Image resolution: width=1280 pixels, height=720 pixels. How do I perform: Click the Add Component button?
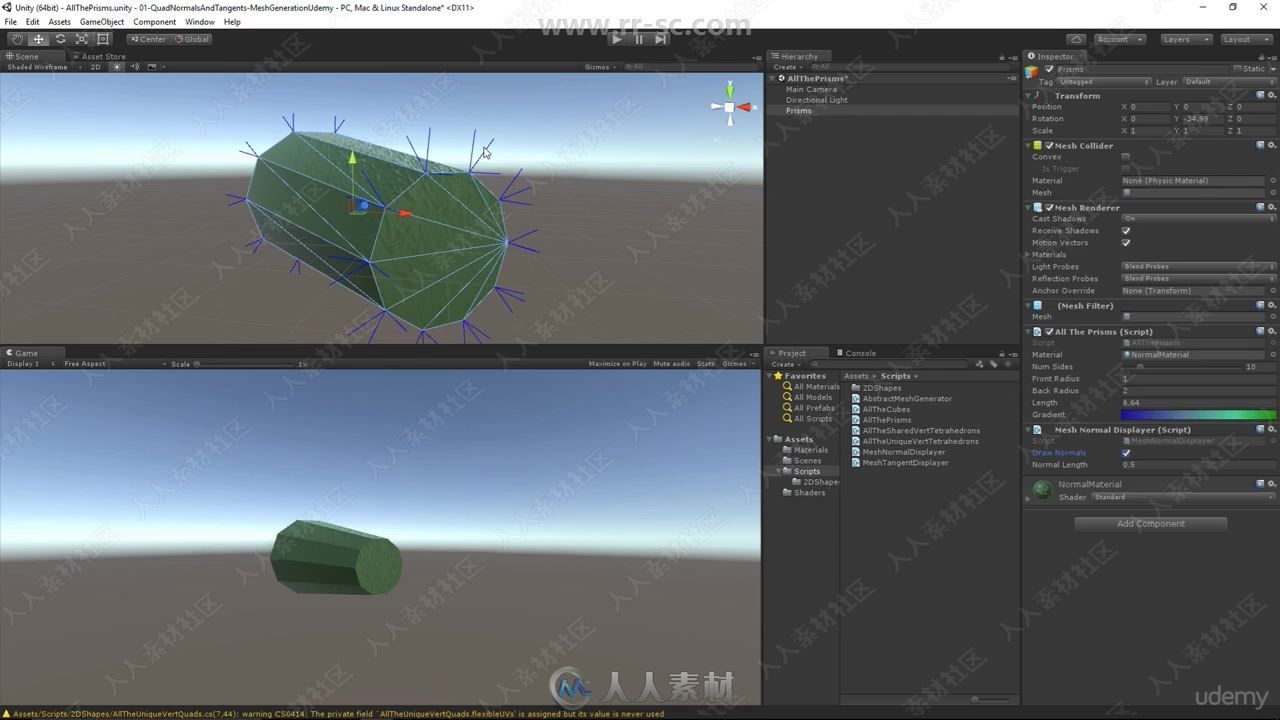tap(1150, 523)
